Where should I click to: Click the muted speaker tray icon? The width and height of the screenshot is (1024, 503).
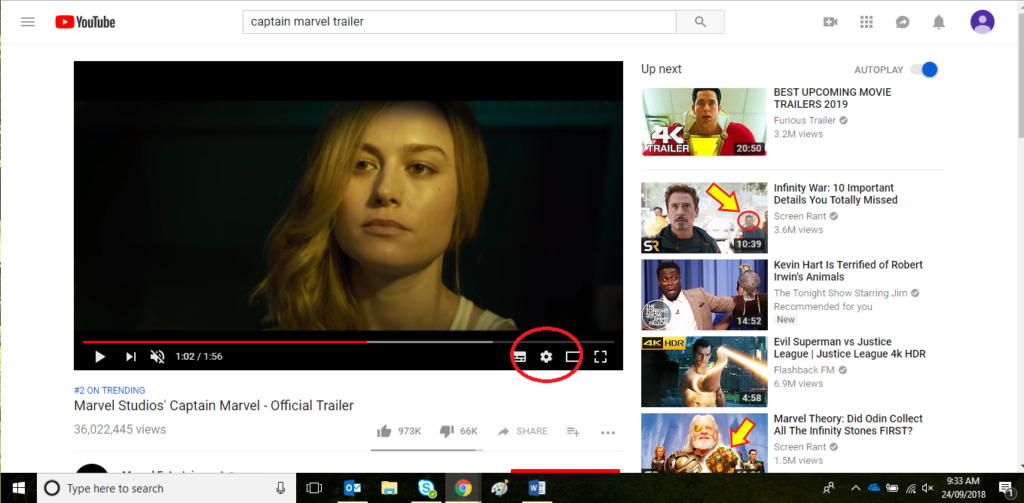[928, 488]
